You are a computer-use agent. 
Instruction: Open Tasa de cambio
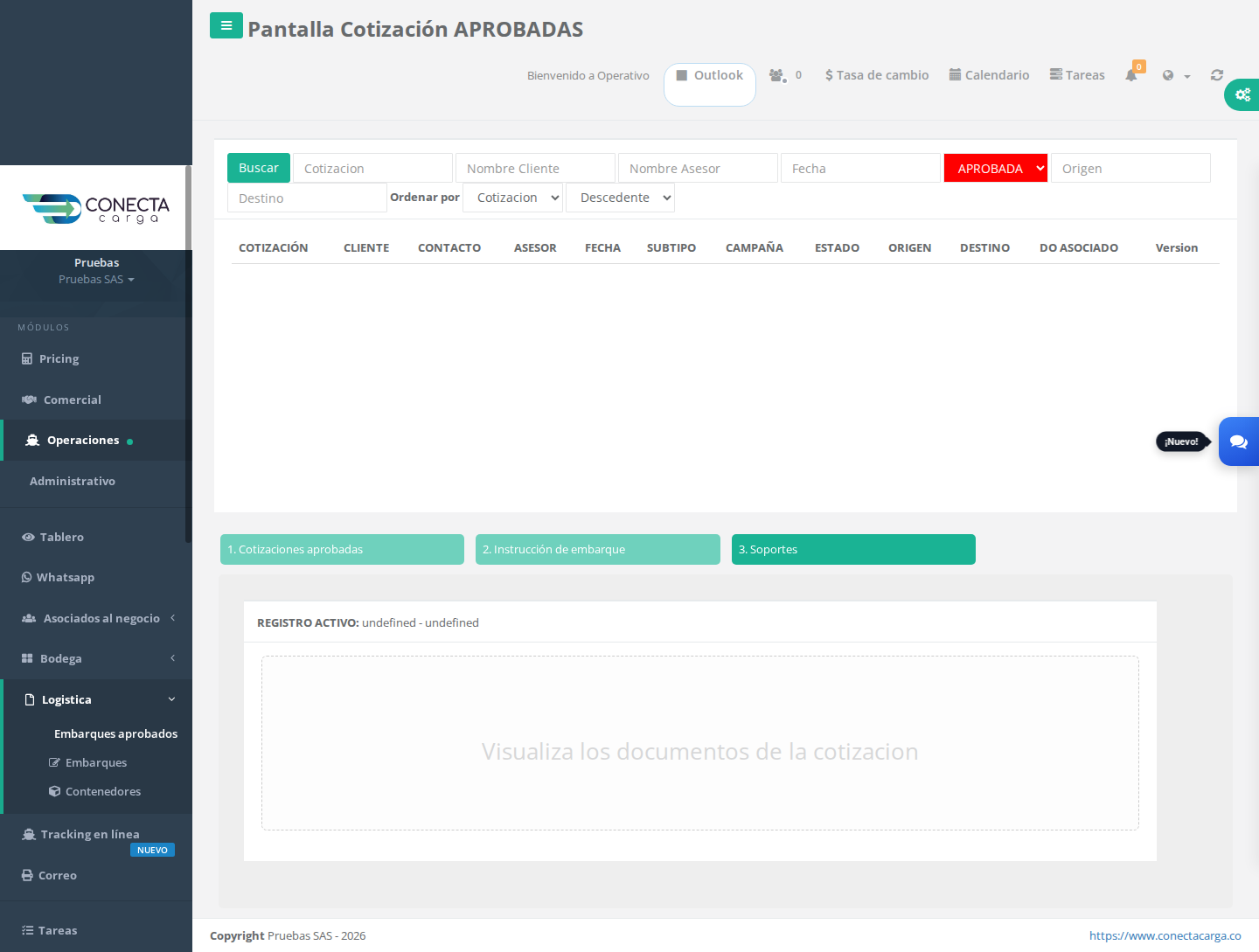point(877,75)
